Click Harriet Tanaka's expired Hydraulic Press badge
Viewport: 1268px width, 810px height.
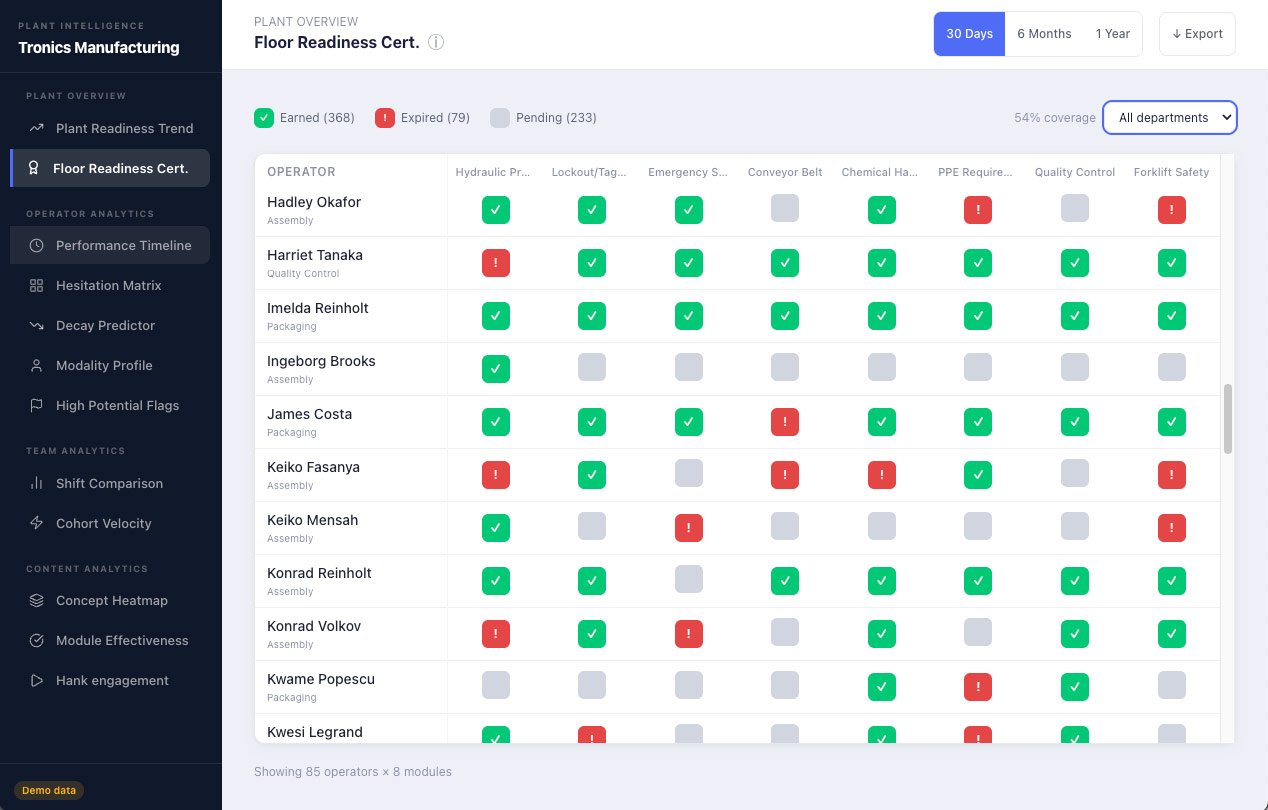tap(496, 263)
